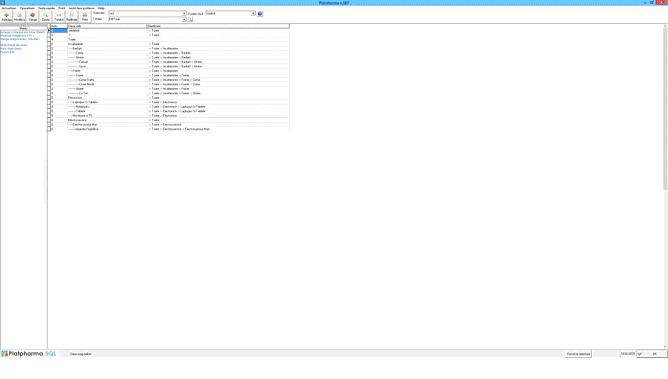Click the Clasificare column header

pyautogui.click(x=218, y=26)
